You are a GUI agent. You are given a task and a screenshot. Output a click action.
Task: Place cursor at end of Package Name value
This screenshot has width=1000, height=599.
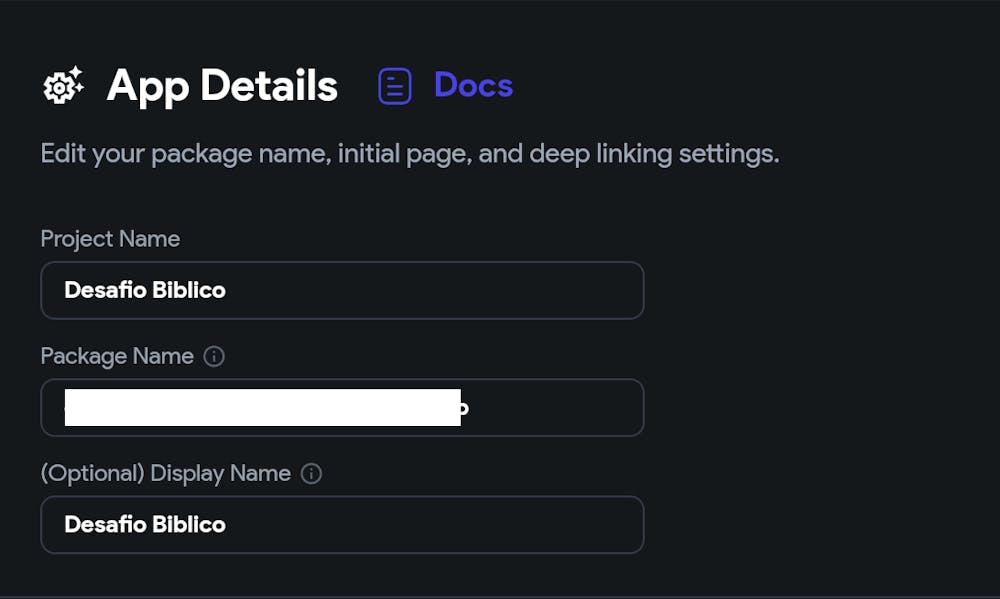coord(469,407)
